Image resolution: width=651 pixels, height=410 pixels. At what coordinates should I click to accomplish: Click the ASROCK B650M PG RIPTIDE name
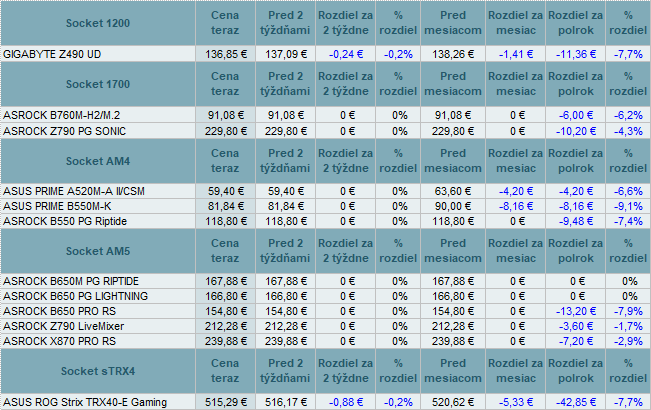pyautogui.click(x=71, y=281)
